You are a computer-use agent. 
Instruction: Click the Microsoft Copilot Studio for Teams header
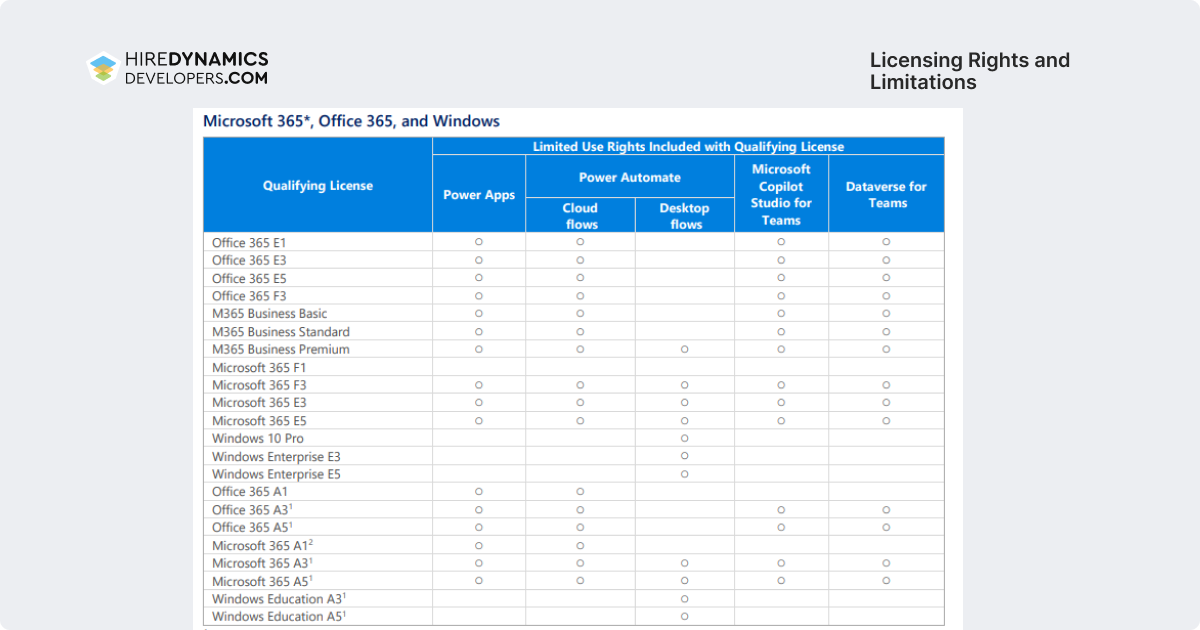[x=781, y=194]
